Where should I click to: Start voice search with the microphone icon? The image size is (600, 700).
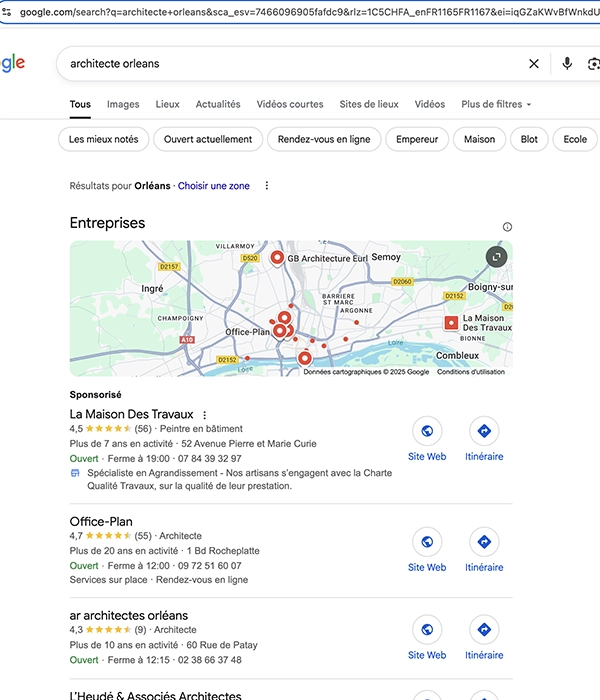(x=567, y=63)
